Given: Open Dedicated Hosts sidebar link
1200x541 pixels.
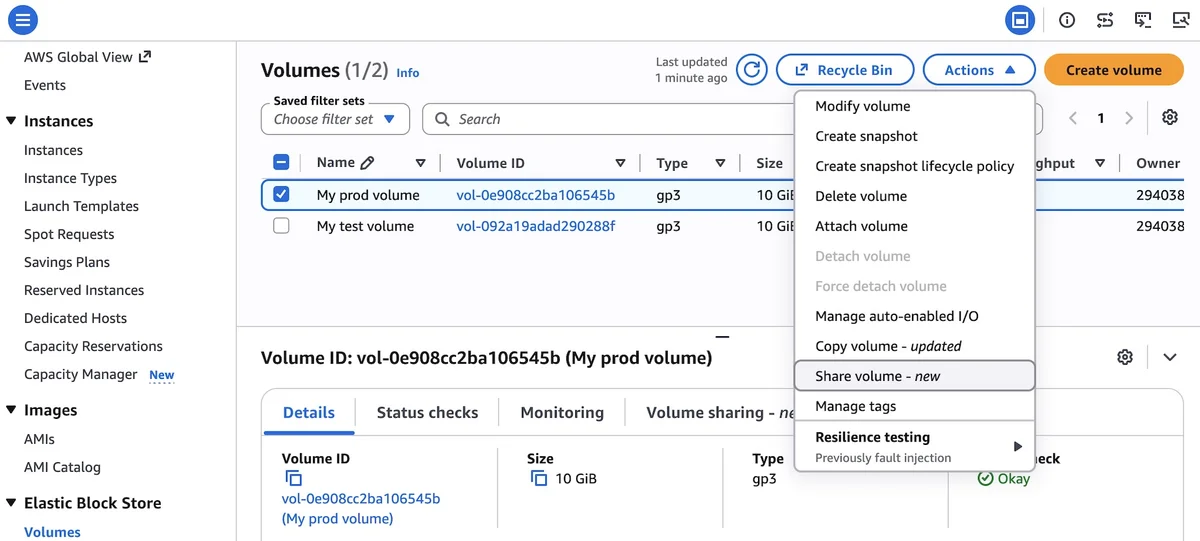Looking at the screenshot, I should pyautogui.click(x=75, y=318).
